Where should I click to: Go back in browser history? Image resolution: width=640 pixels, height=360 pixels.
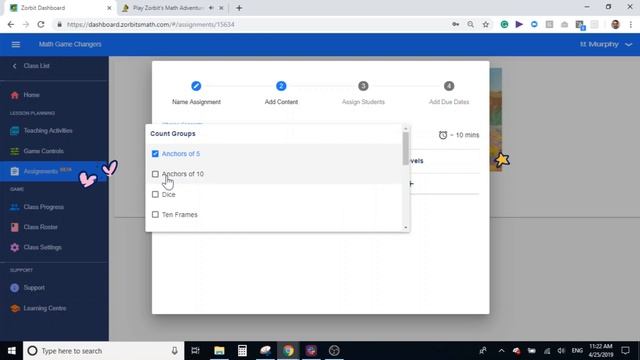[11, 24]
